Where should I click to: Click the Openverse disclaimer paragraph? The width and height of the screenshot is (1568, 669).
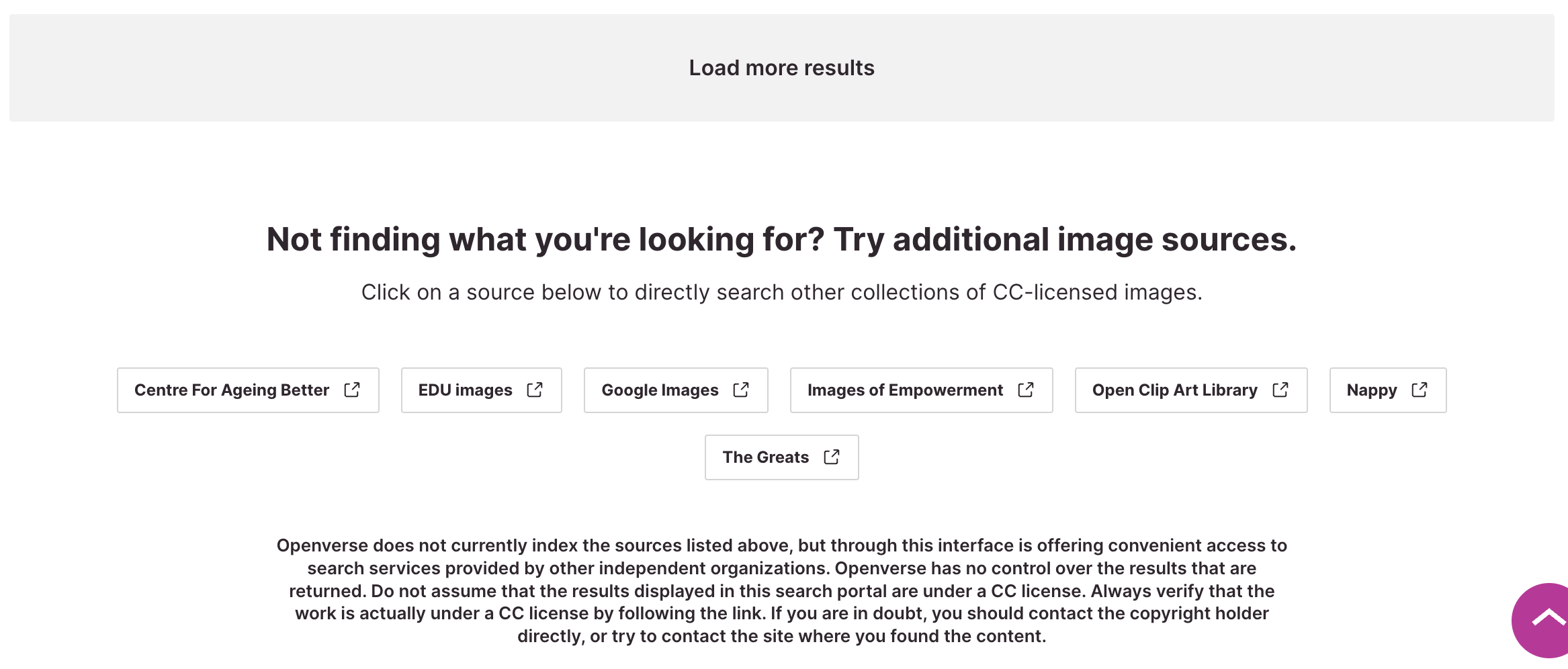(x=781, y=568)
